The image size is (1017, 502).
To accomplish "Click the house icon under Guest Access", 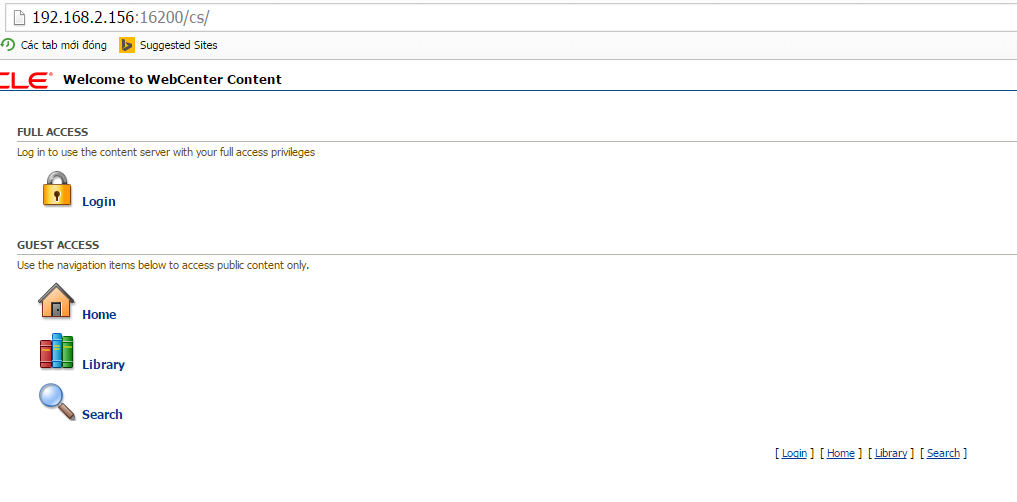I will click(57, 301).
